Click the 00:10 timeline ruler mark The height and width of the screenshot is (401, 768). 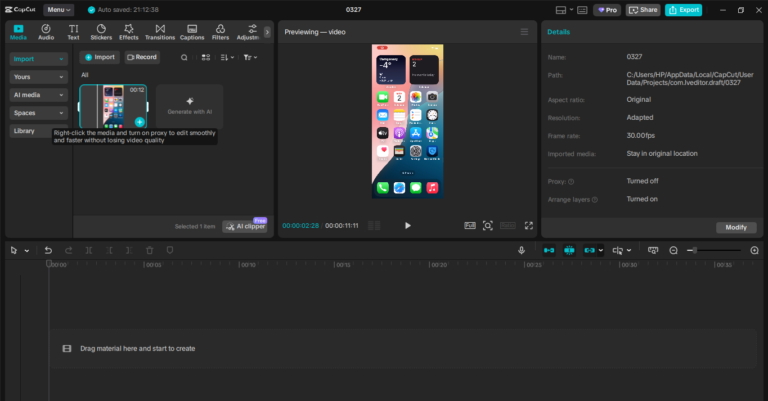(249, 265)
